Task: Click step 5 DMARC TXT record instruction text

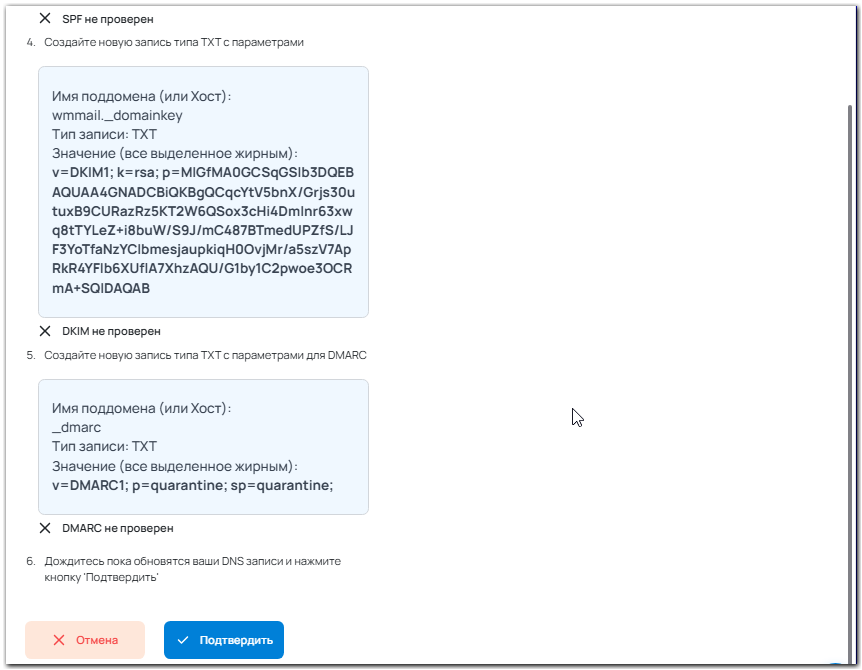Action: pos(205,355)
